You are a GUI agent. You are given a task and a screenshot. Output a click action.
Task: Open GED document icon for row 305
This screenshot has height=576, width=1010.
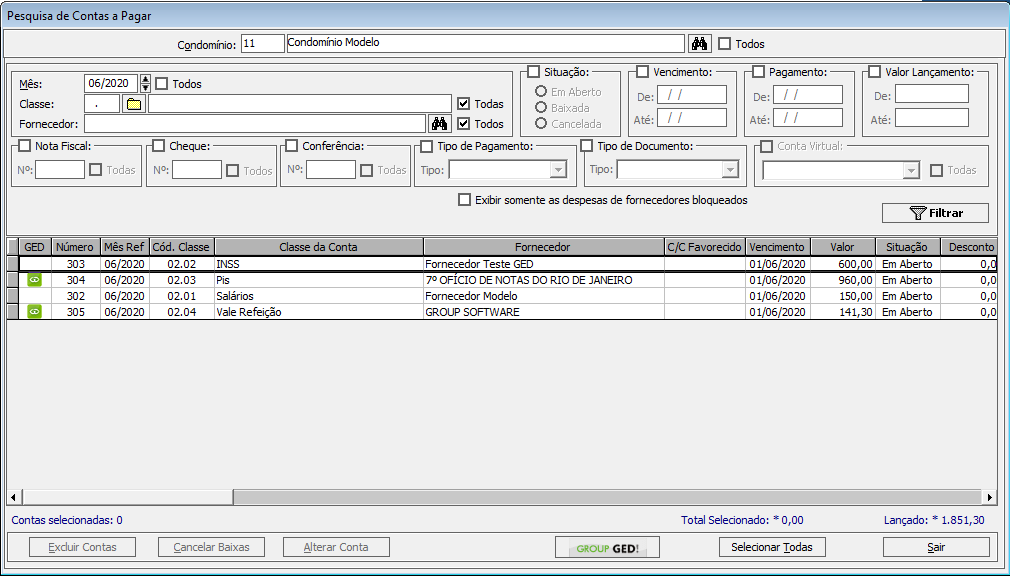[35, 312]
